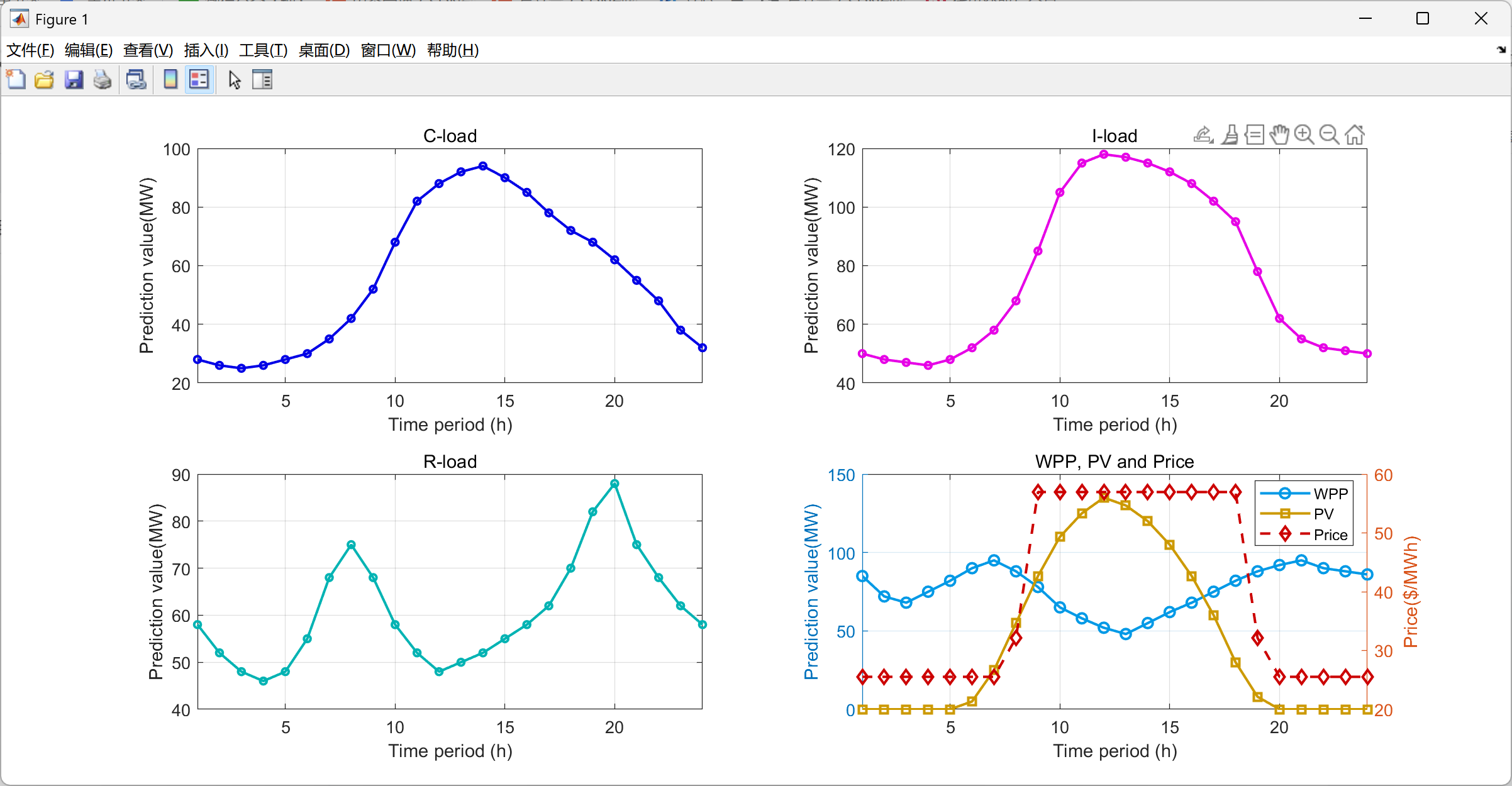Enable the Pan hand tool on I-load axes
1512x786 pixels.
pos(1279,135)
